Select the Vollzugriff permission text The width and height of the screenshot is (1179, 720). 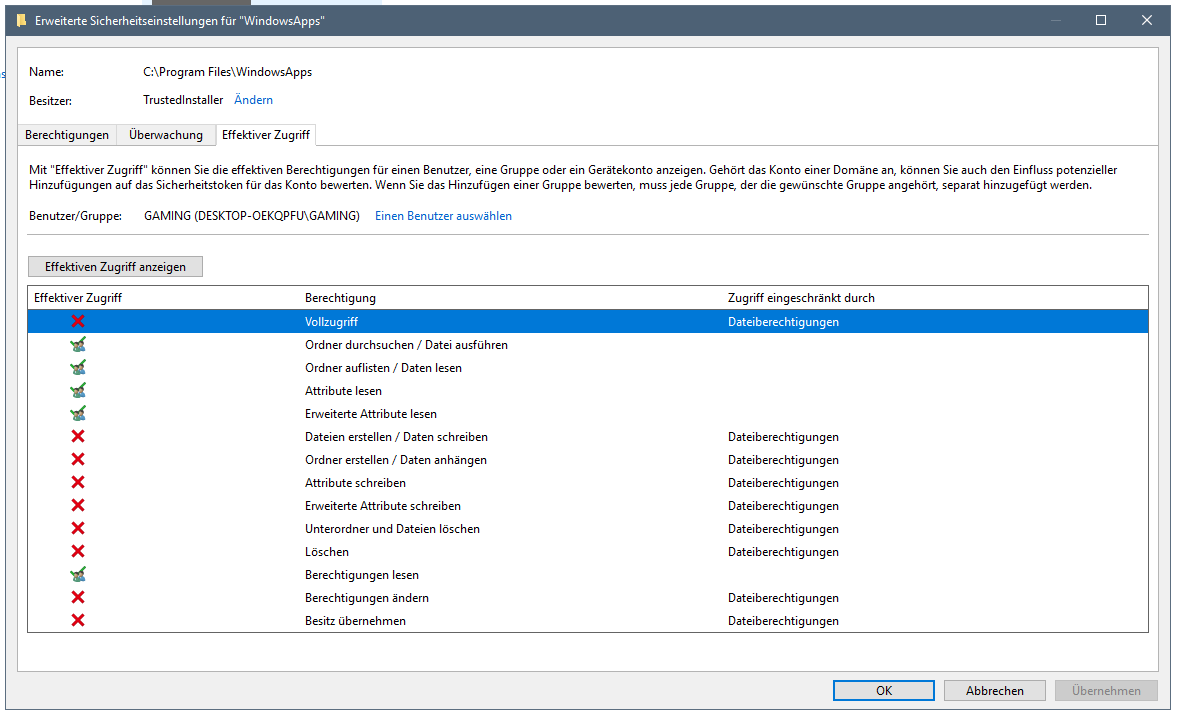(x=332, y=322)
